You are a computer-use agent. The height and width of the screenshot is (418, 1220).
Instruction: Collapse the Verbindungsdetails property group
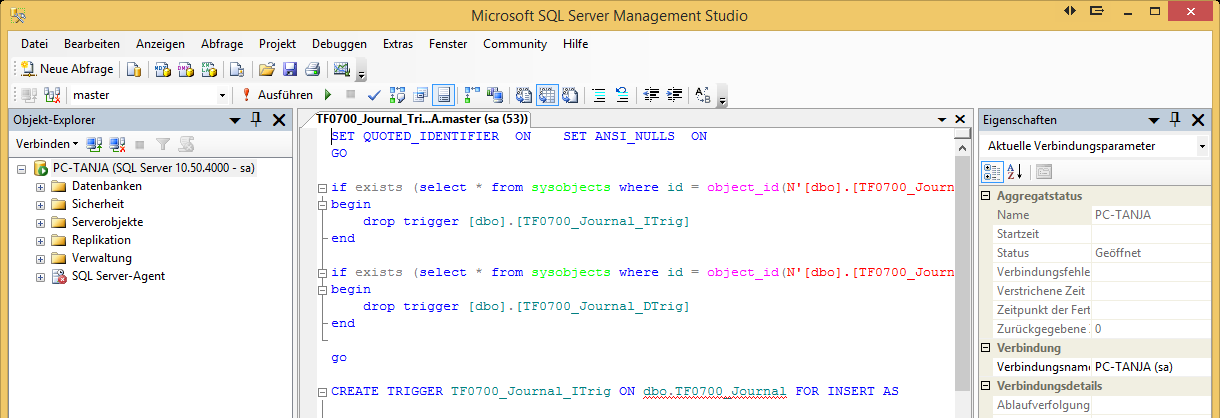click(987, 386)
